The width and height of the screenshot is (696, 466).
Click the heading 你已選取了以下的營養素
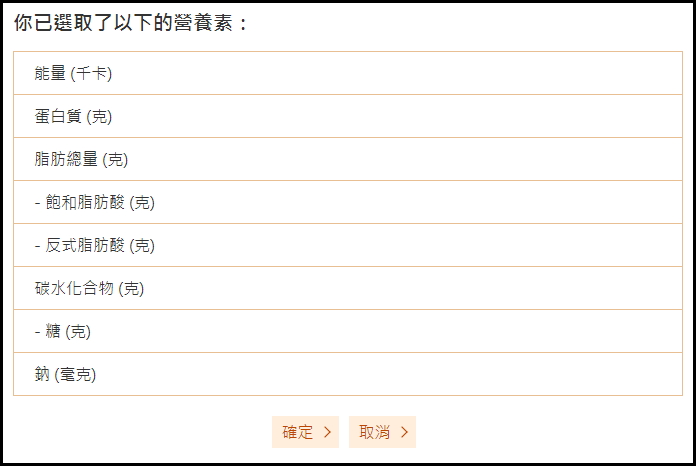(x=130, y=23)
